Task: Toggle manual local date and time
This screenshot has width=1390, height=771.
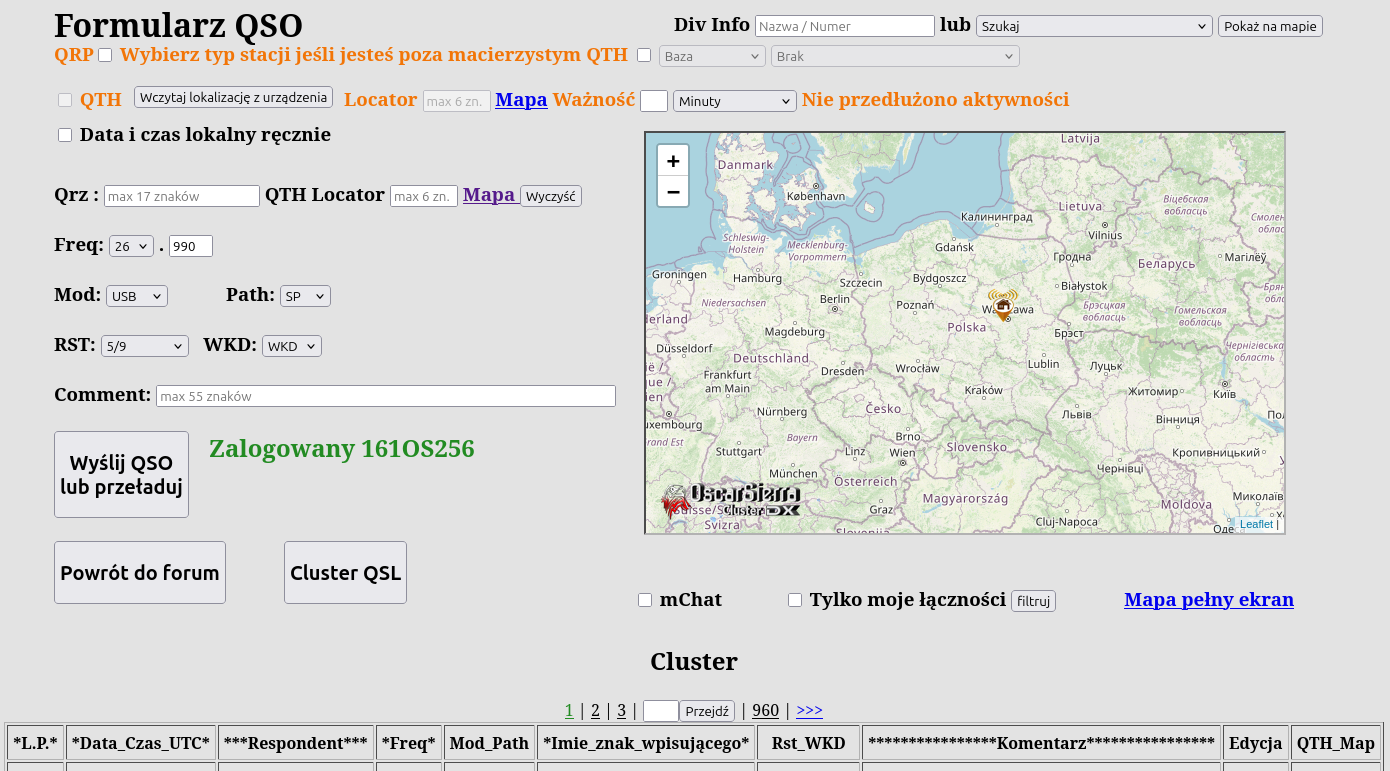Action: click(65, 135)
